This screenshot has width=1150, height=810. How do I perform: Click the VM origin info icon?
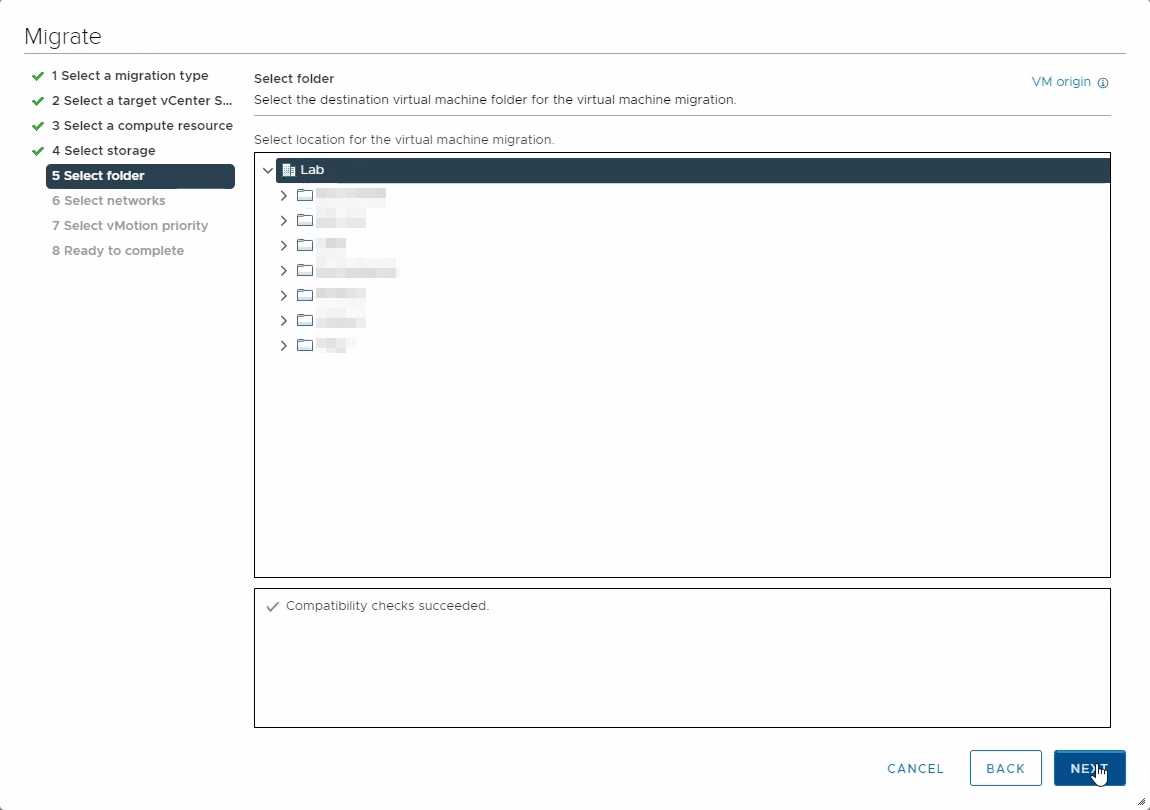click(x=1103, y=83)
